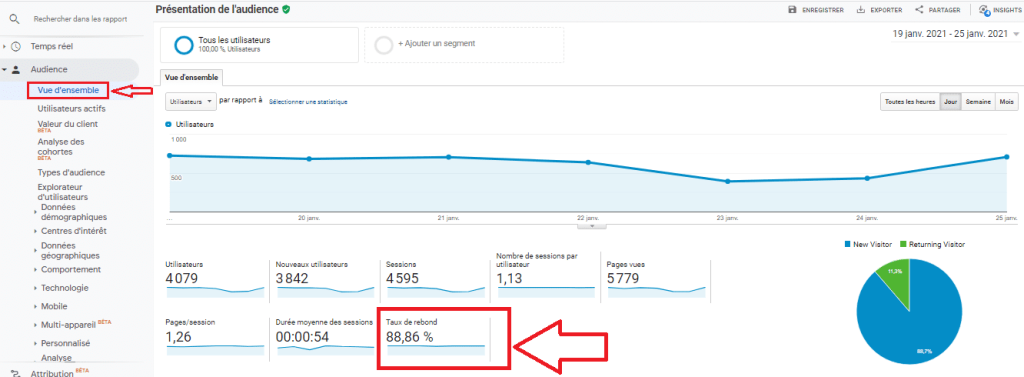The width and height of the screenshot is (1024, 377).
Task: Switch chart granularity to Mois
Action: (1006, 102)
